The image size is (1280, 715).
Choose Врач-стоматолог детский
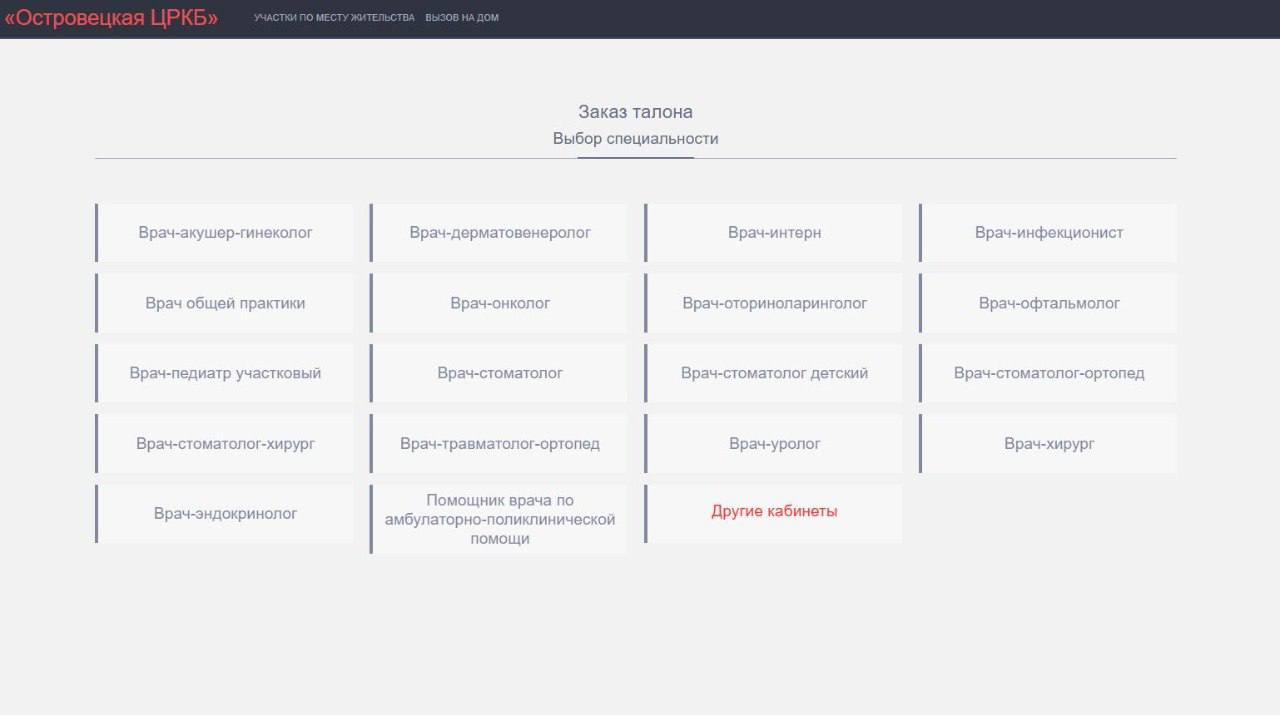pos(774,373)
